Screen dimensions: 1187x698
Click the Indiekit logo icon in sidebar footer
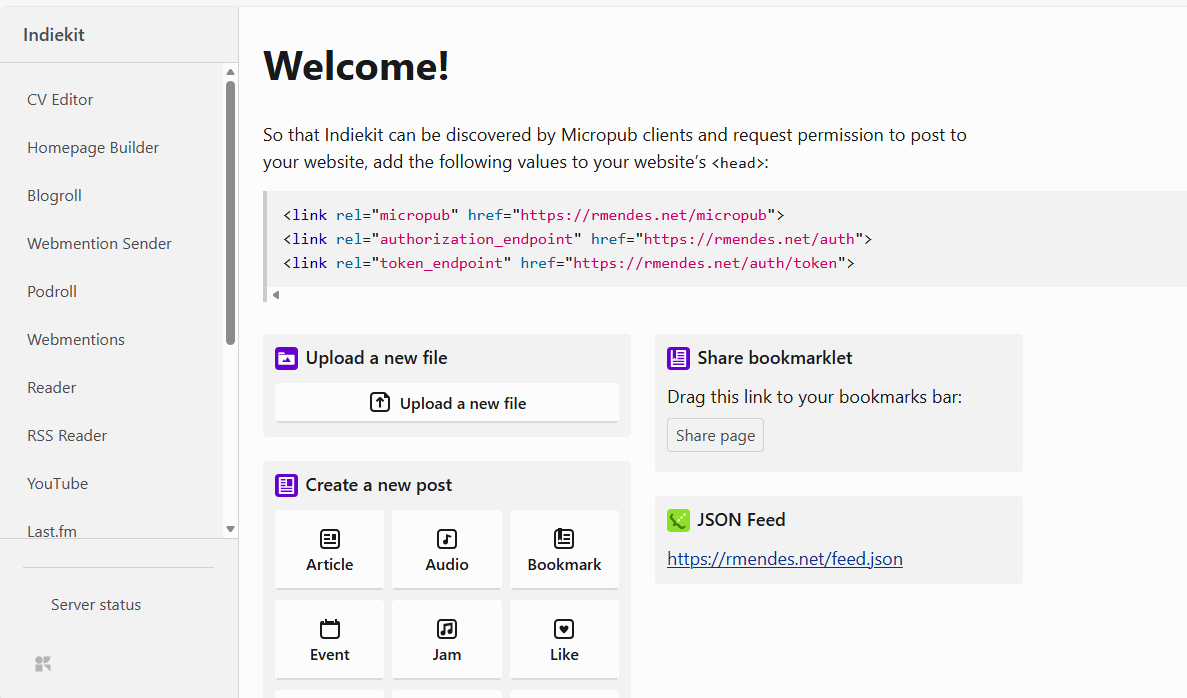coord(43,664)
